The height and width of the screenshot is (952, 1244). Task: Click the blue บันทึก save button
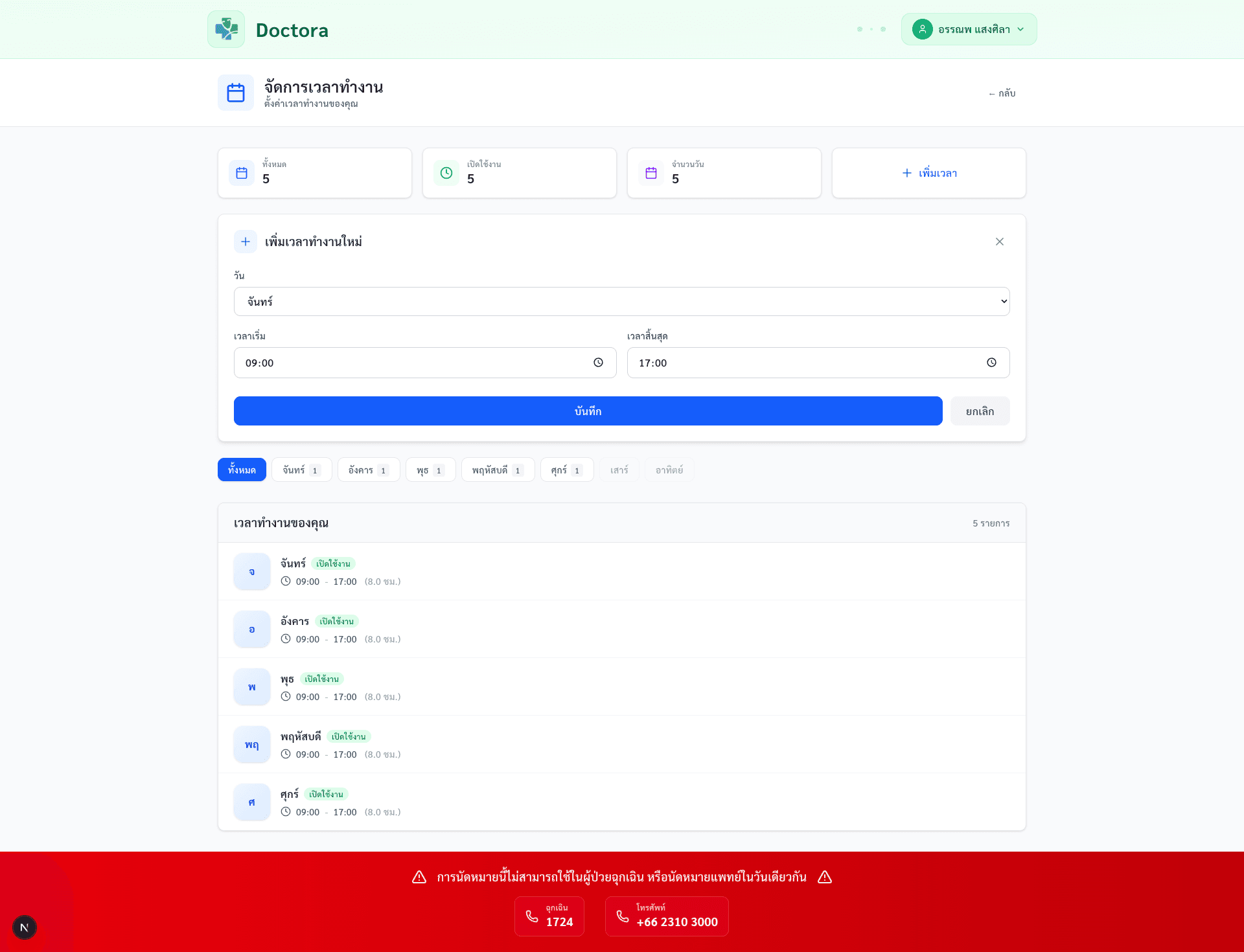coord(588,411)
